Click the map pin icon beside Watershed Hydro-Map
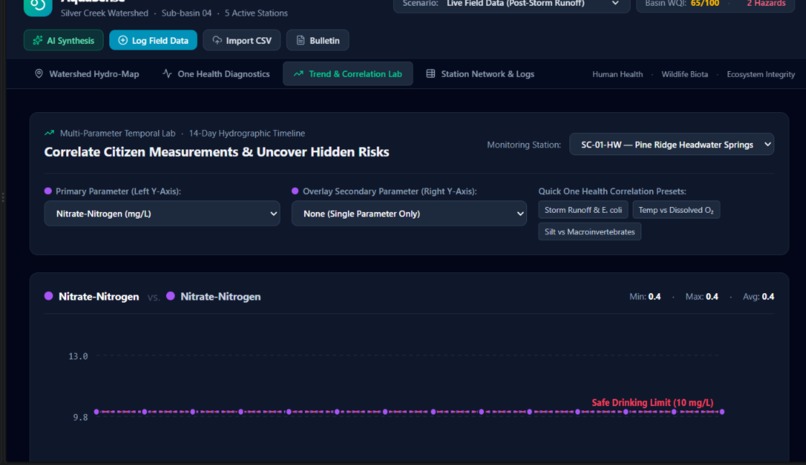806x465 pixels. (x=39, y=73)
